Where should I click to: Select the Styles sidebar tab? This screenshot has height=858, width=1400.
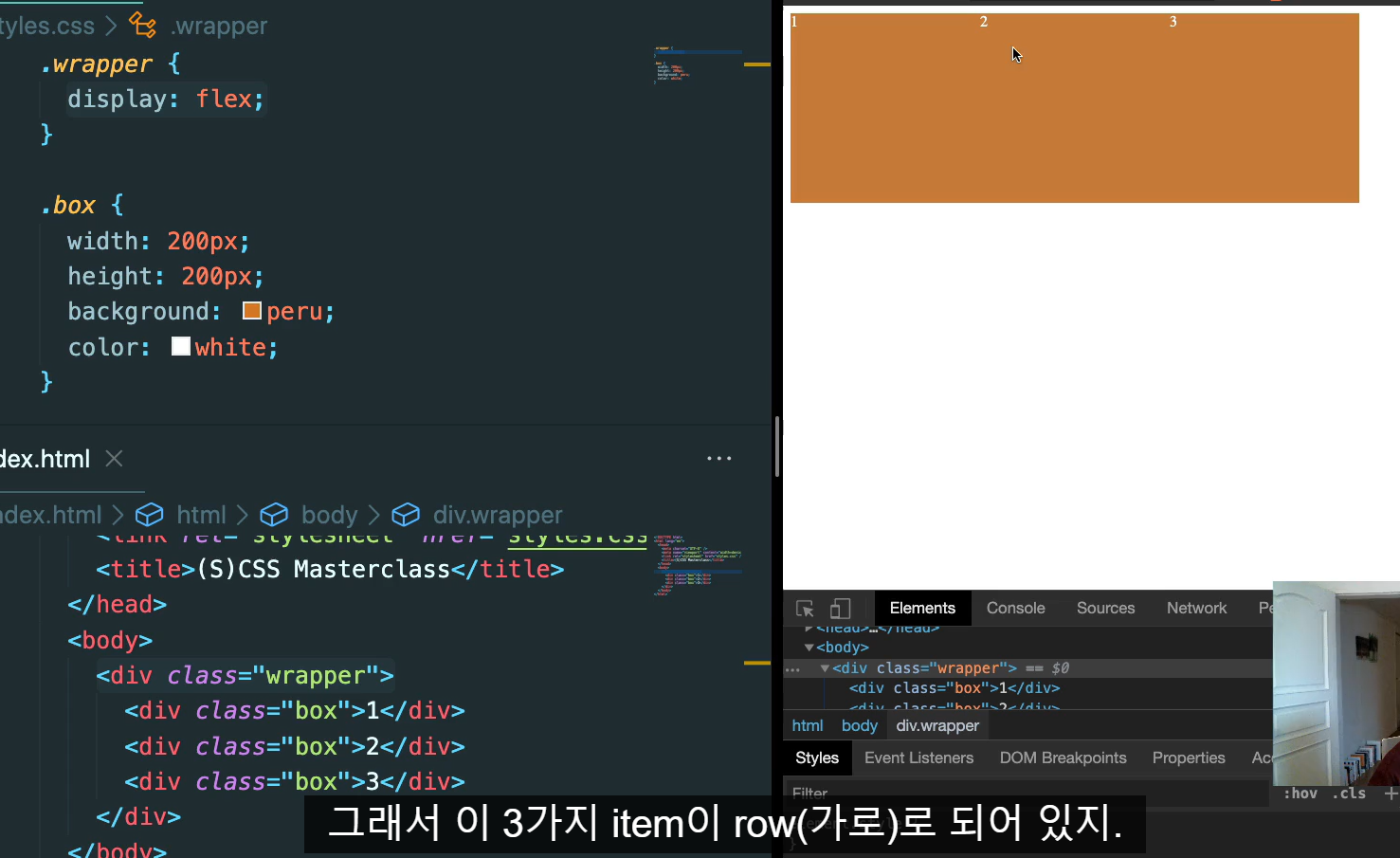pos(817,758)
